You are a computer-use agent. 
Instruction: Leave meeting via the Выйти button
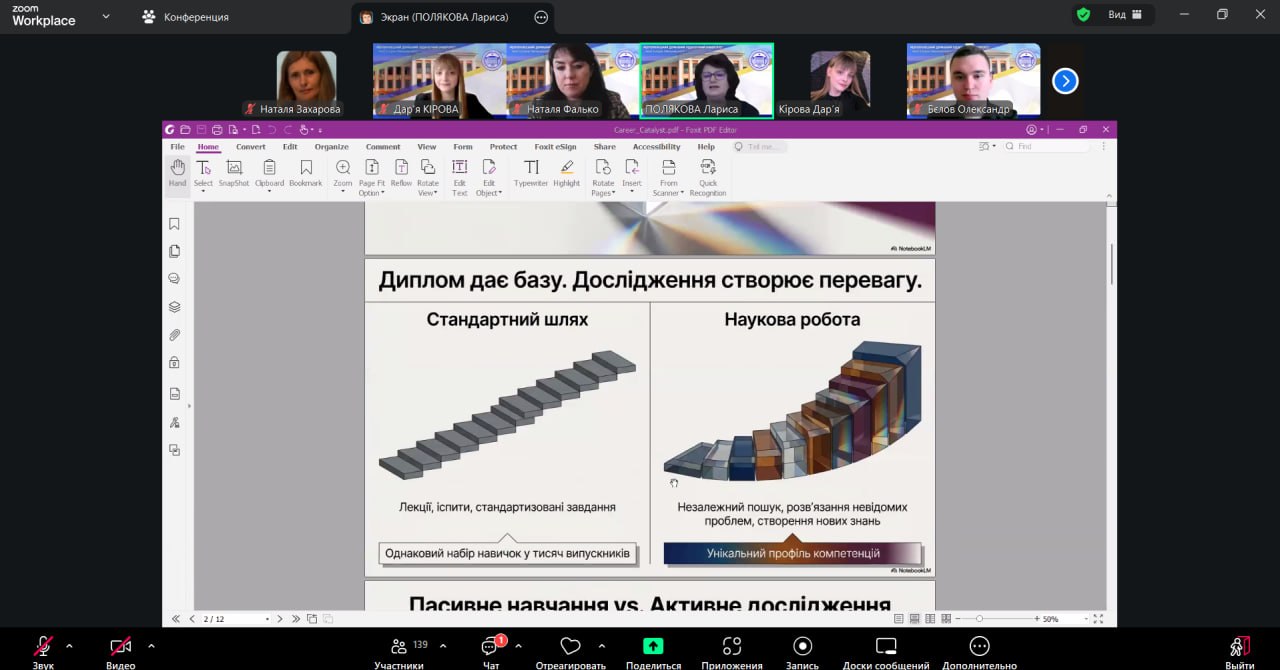pyautogui.click(x=1239, y=647)
